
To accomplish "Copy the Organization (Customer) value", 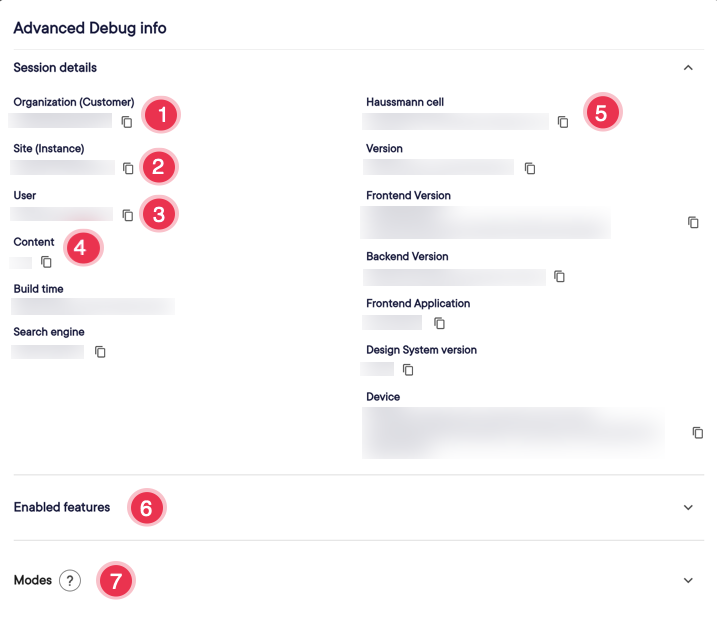I will pyautogui.click(x=127, y=122).
